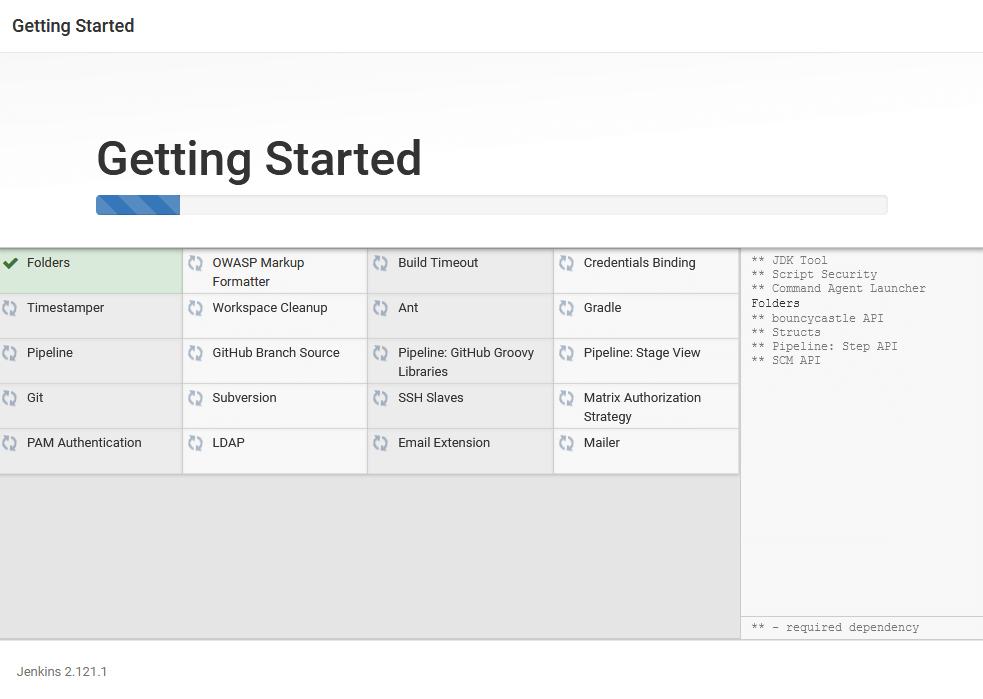Click the pending spinner icon beside GitHub Branch Source

196,354
